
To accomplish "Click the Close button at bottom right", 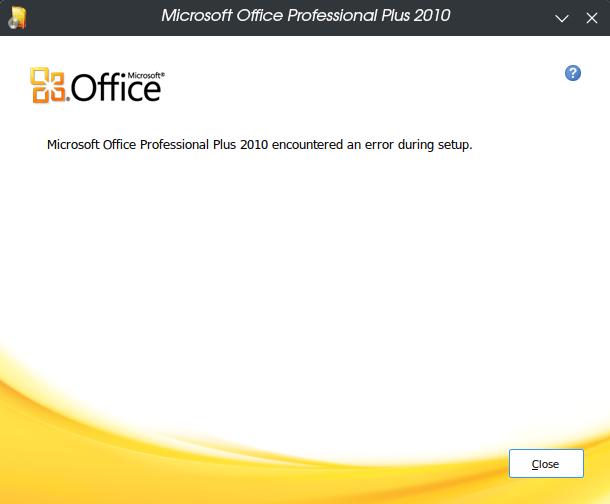I will (x=546, y=463).
